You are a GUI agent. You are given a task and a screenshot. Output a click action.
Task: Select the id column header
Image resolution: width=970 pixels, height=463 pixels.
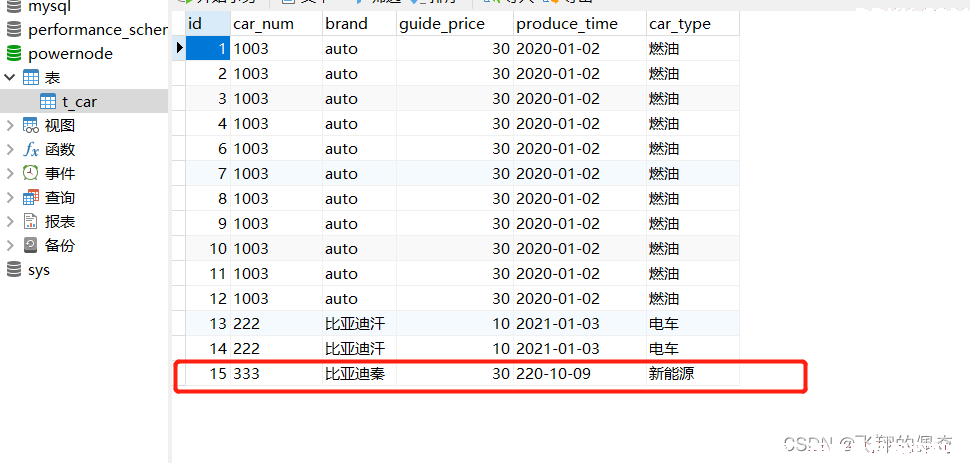pos(208,24)
